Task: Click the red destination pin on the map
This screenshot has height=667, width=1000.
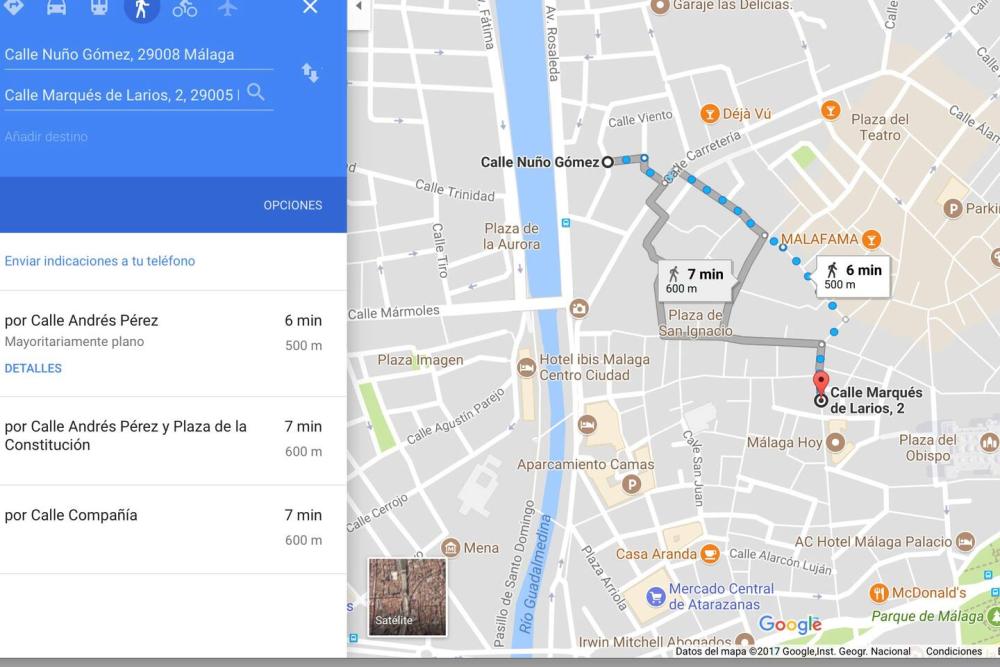Action: point(821,383)
